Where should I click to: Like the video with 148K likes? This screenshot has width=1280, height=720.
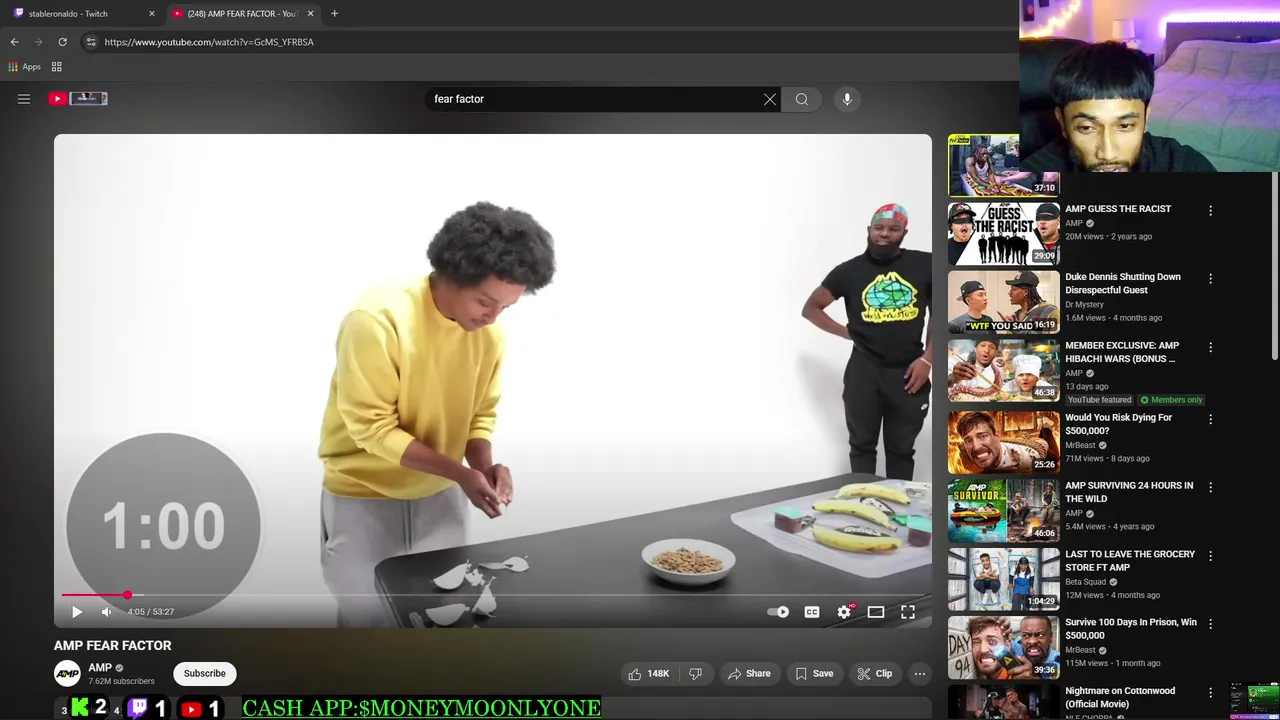pos(648,674)
